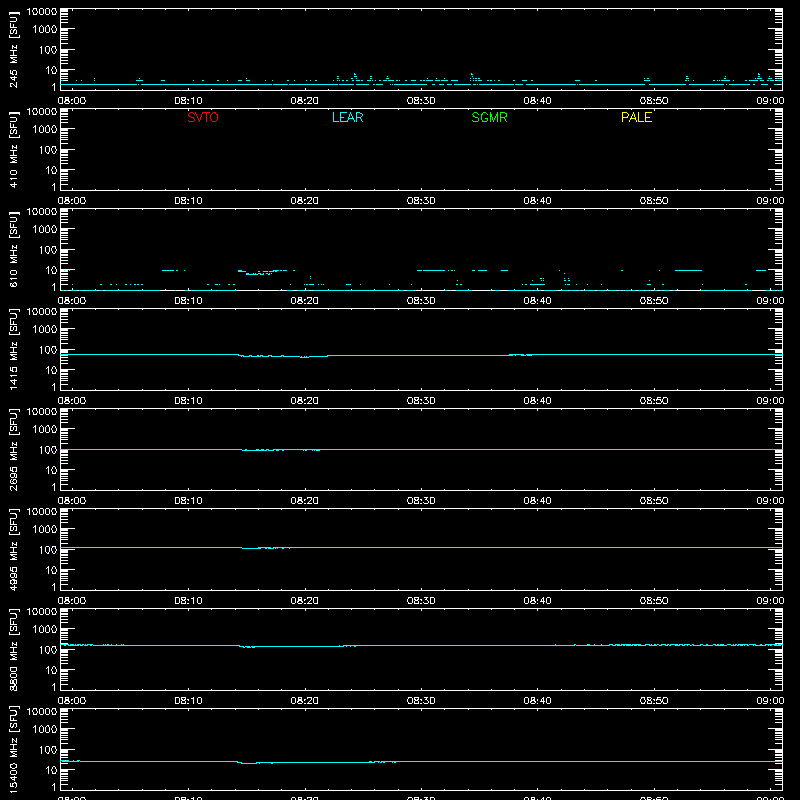Click the 100 tick on the 410 MHz axis
The image size is (800, 800).
click(48, 150)
